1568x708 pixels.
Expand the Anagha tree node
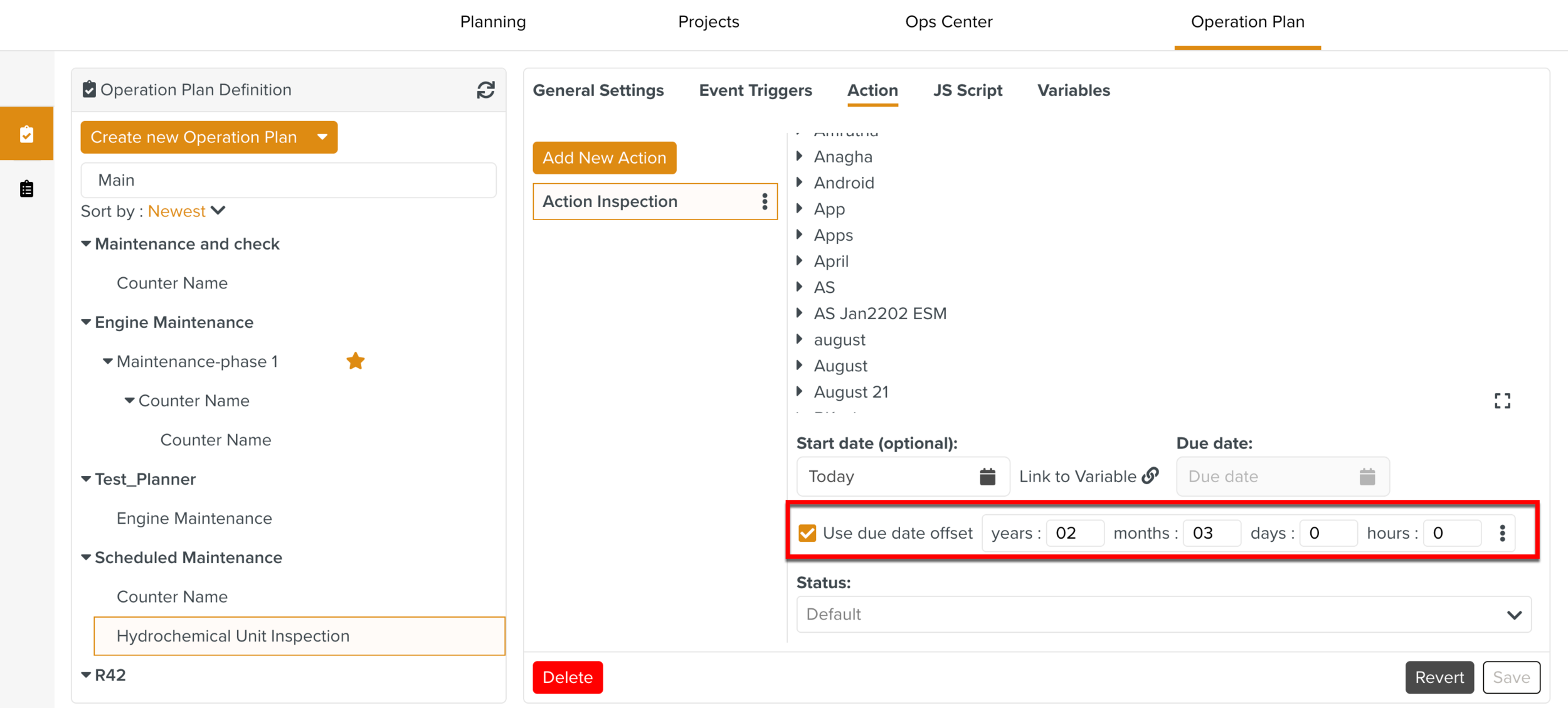[800, 156]
